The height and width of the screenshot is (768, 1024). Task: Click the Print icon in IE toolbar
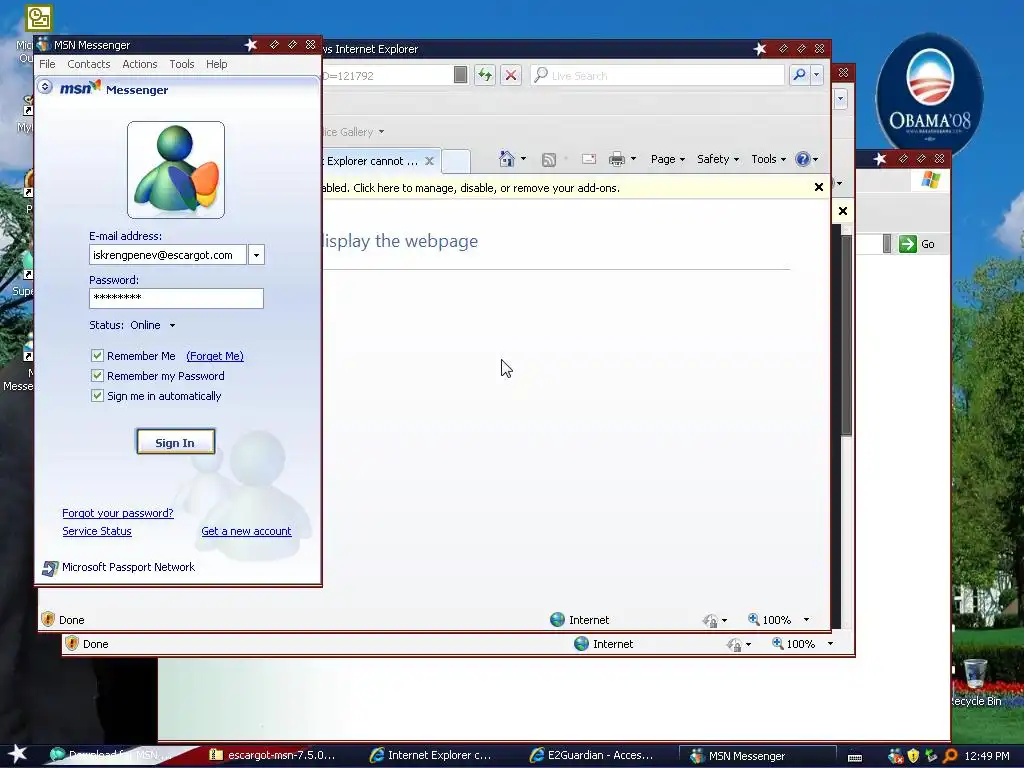[x=616, y=159]
